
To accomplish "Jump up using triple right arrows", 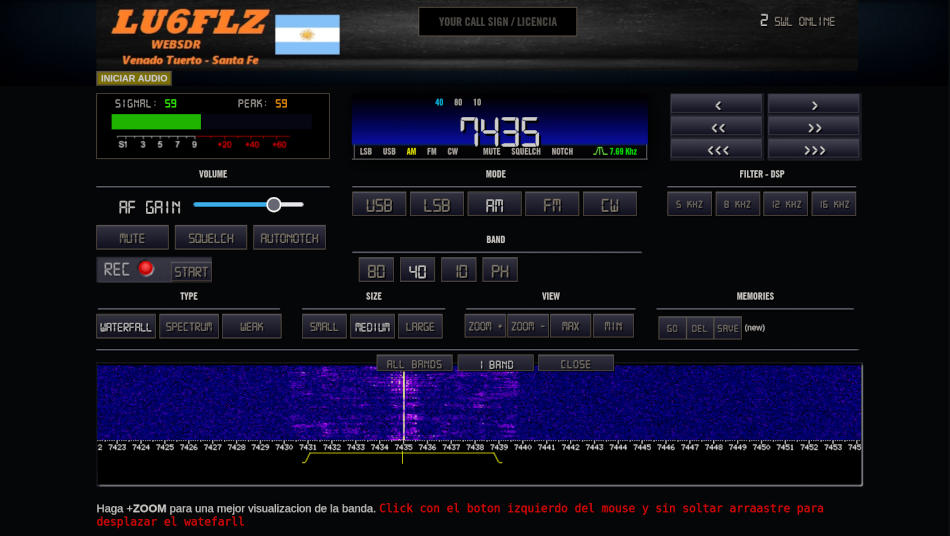I will [814, 150].
